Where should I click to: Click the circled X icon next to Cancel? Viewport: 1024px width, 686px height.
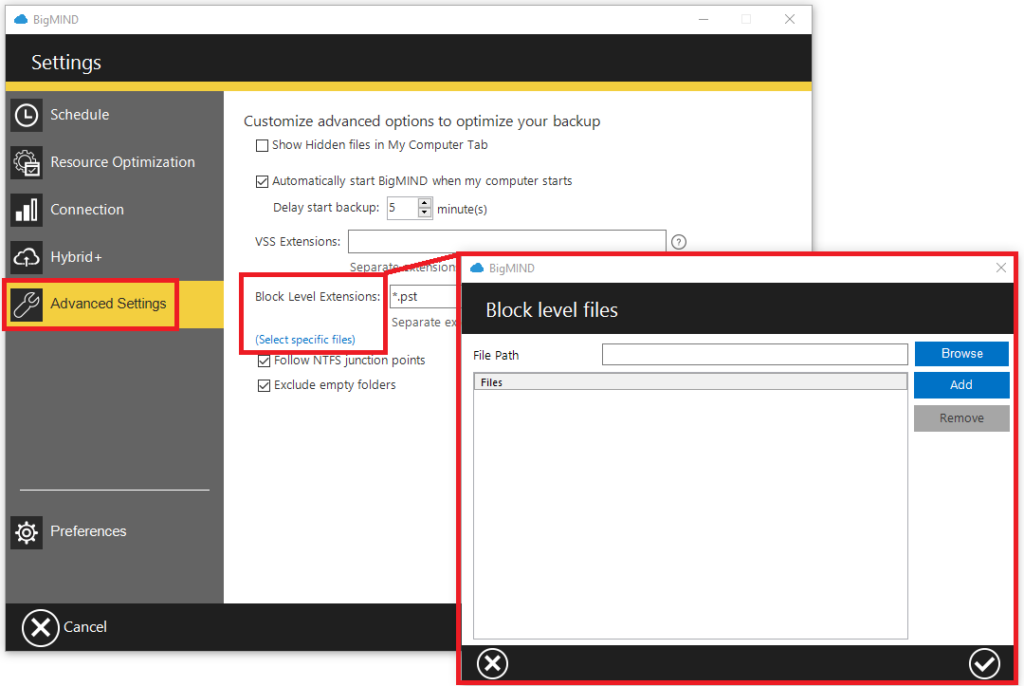click(x=40, y=627)
